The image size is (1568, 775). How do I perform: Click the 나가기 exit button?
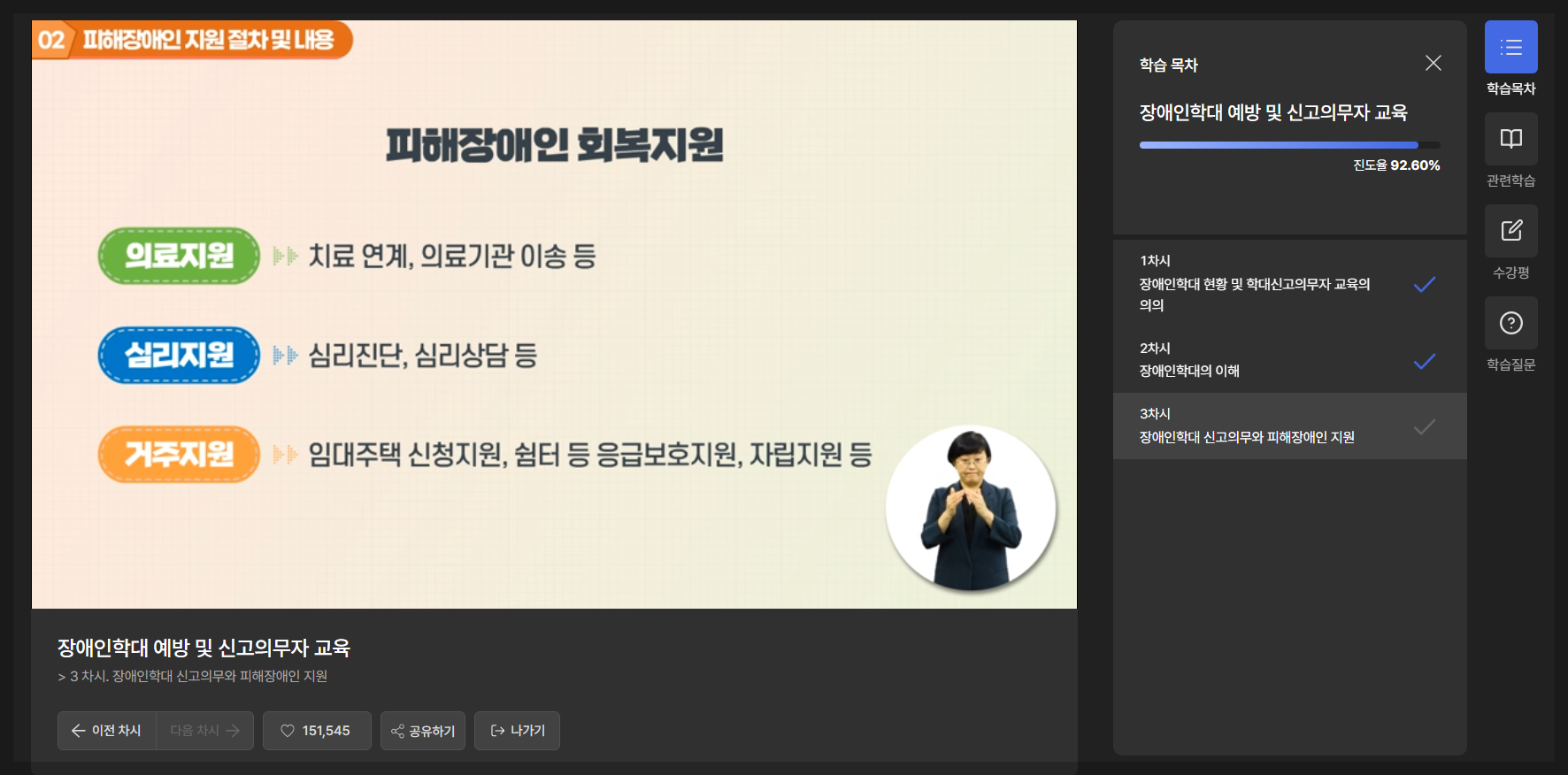(x=517, y=731)
